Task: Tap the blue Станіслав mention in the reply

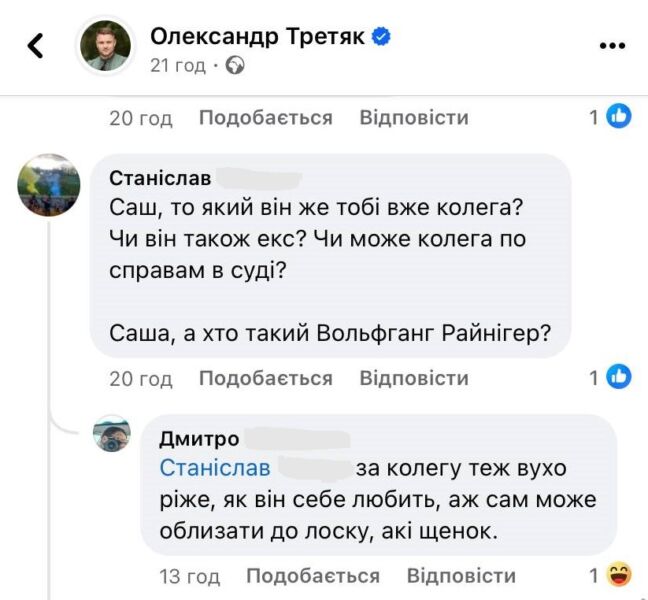Action: pos(214,468)
